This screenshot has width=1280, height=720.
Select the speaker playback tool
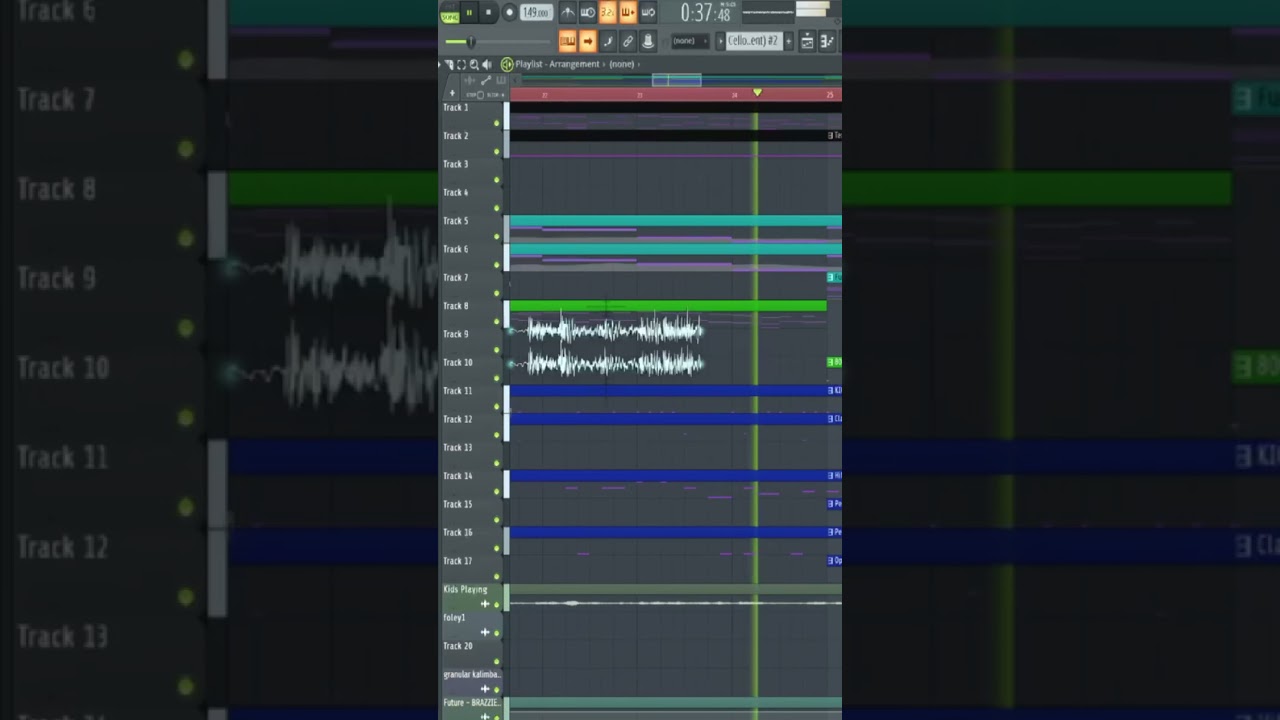click(x=487, y=65)
